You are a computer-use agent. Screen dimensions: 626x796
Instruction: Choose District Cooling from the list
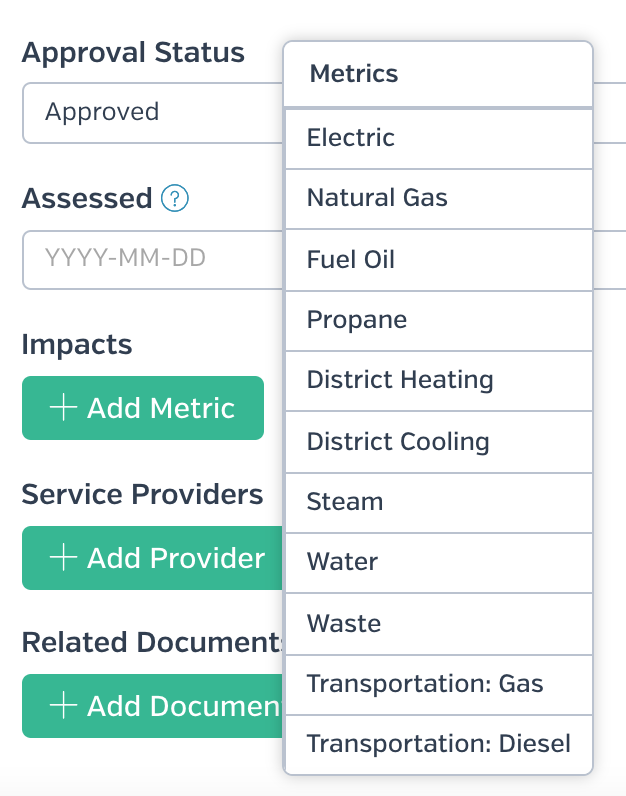439,442
